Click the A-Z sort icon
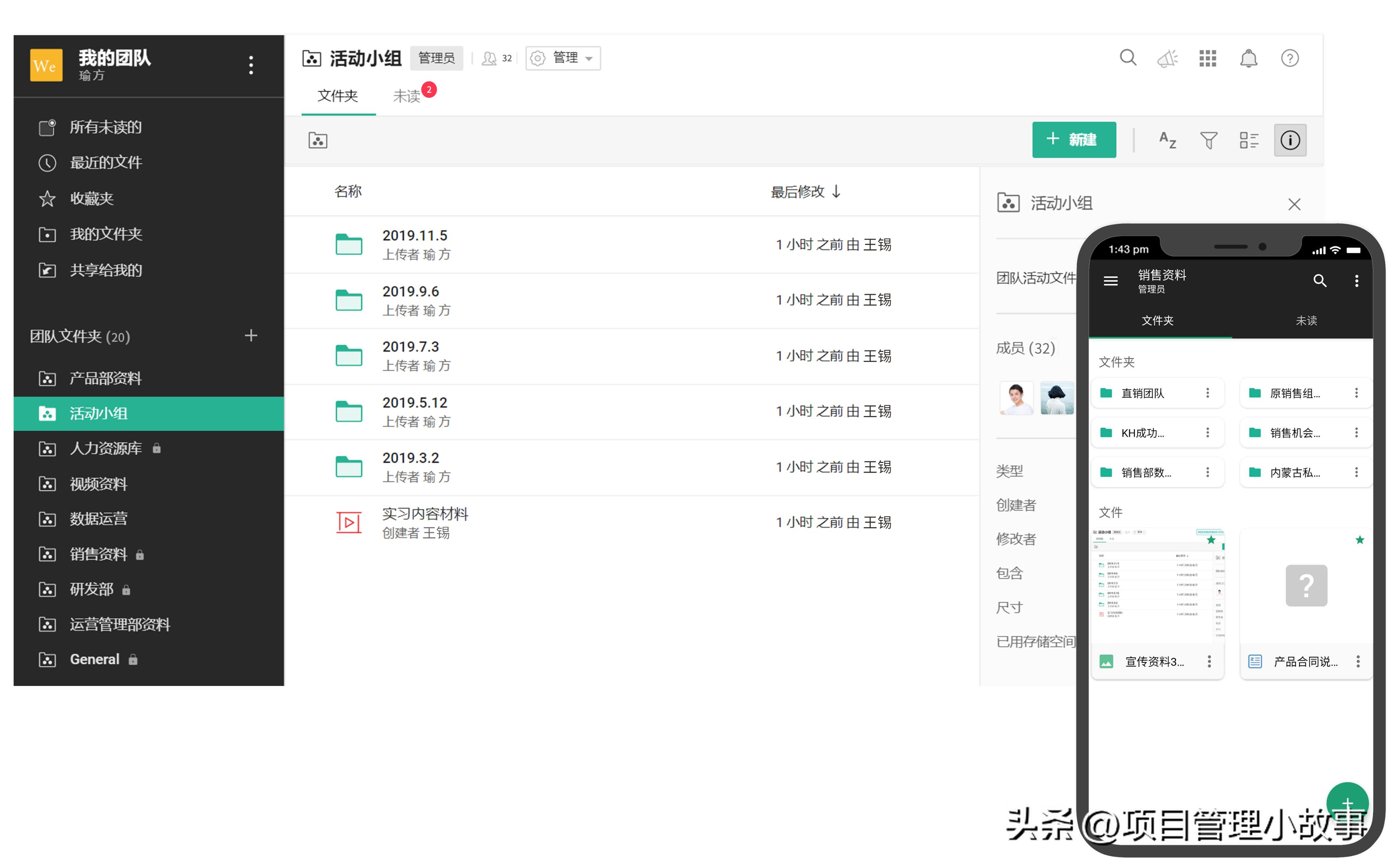 pyautogui.click(x=1167, y=140)
